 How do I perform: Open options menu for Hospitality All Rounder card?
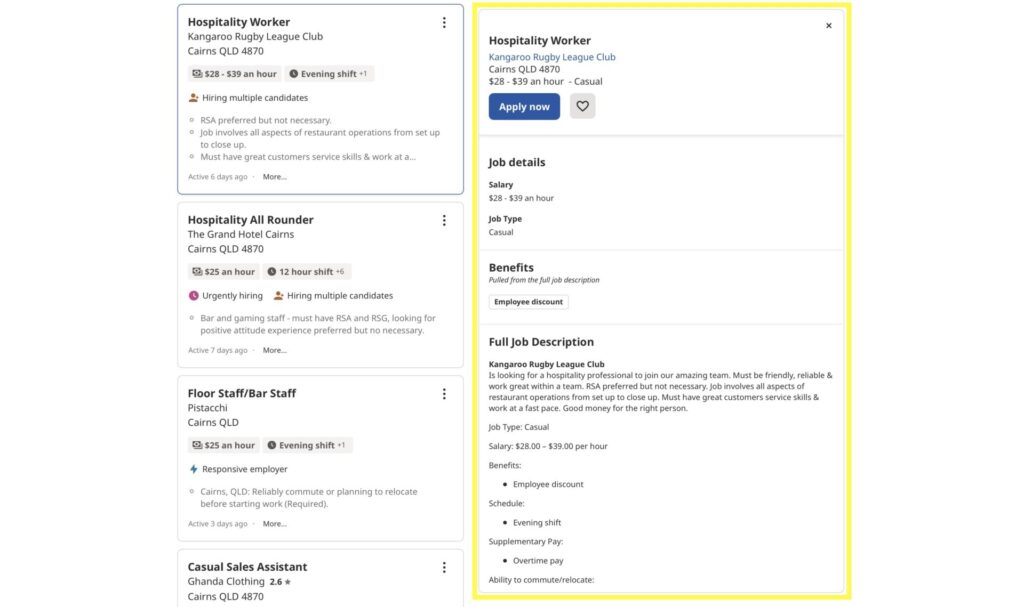444,221
